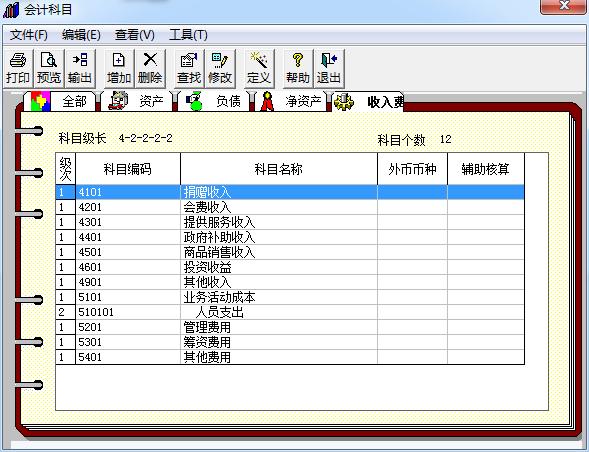This screenshot has height=452, width=589.
Task: Click the 定义 wand icon
Action: [259, 69]
